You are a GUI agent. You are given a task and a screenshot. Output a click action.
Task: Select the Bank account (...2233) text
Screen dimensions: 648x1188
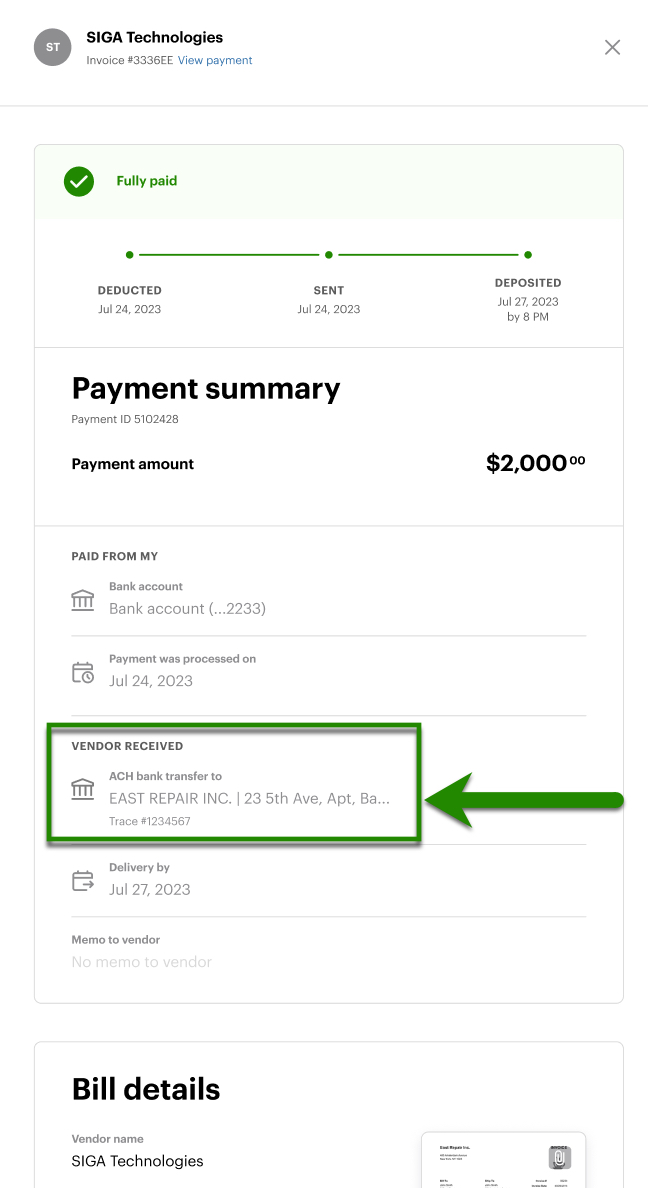187,608
